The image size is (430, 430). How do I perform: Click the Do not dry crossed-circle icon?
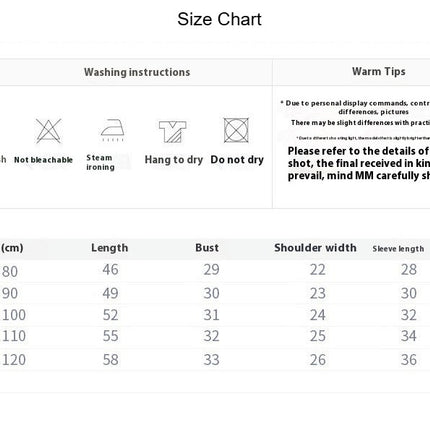click(x=236, y=130)
